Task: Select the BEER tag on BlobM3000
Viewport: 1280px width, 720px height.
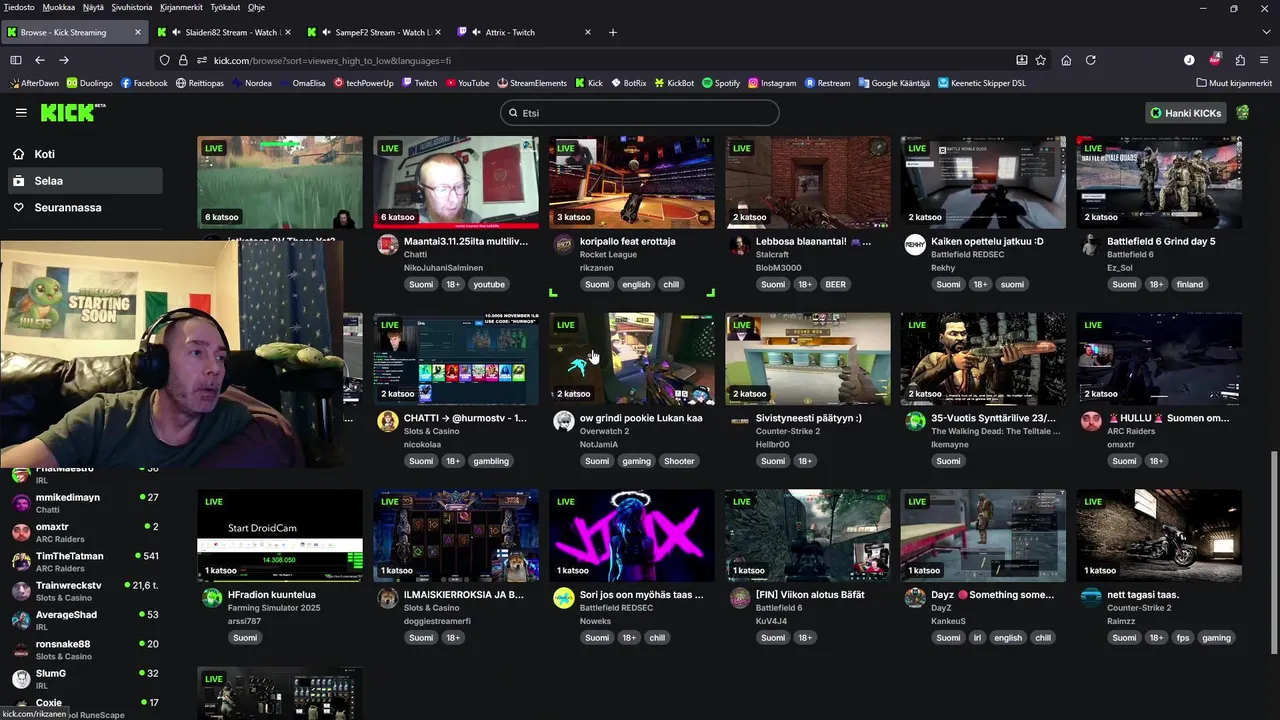Action: click(836, 284)
